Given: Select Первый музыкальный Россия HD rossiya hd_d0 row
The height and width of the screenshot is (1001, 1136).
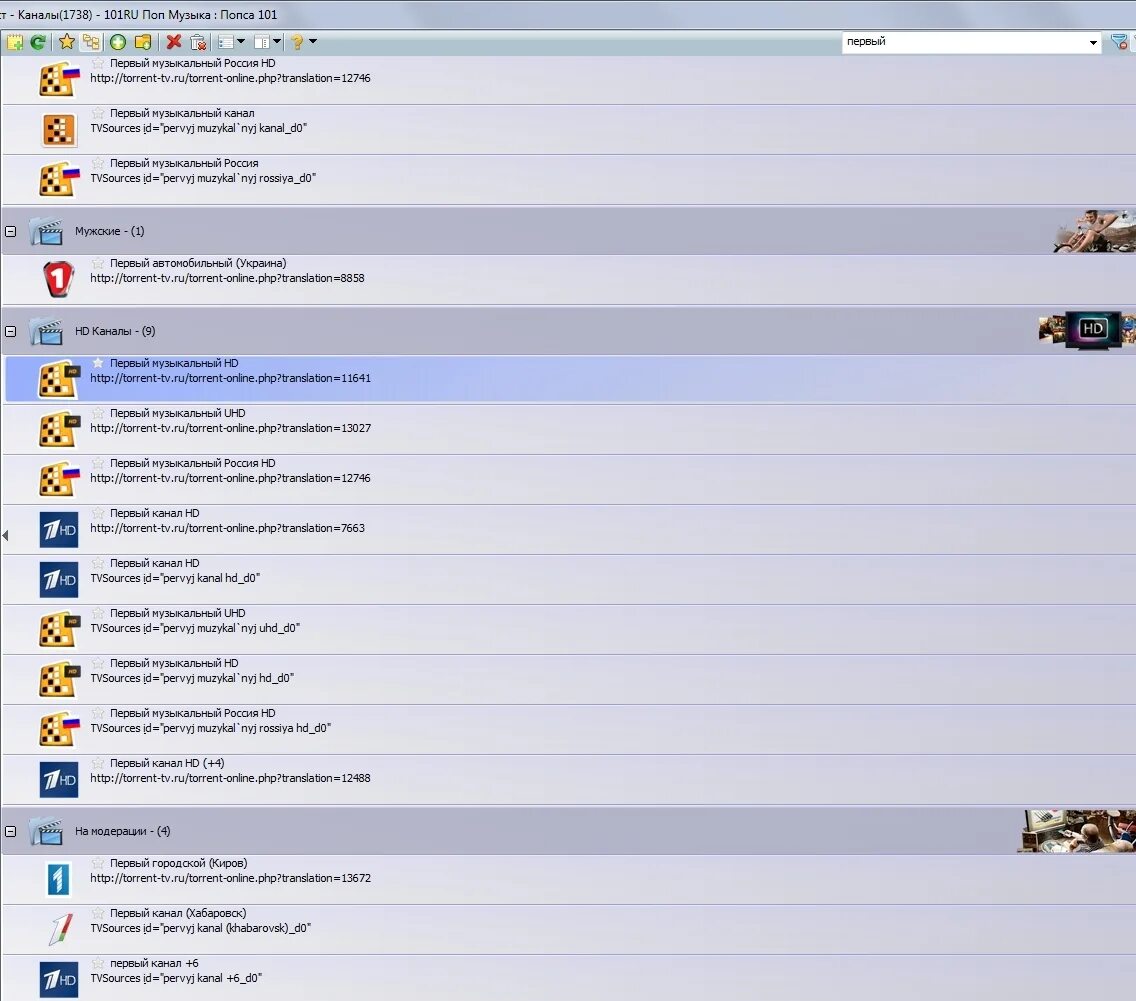Looking at the screenshot, I should 569,729.
